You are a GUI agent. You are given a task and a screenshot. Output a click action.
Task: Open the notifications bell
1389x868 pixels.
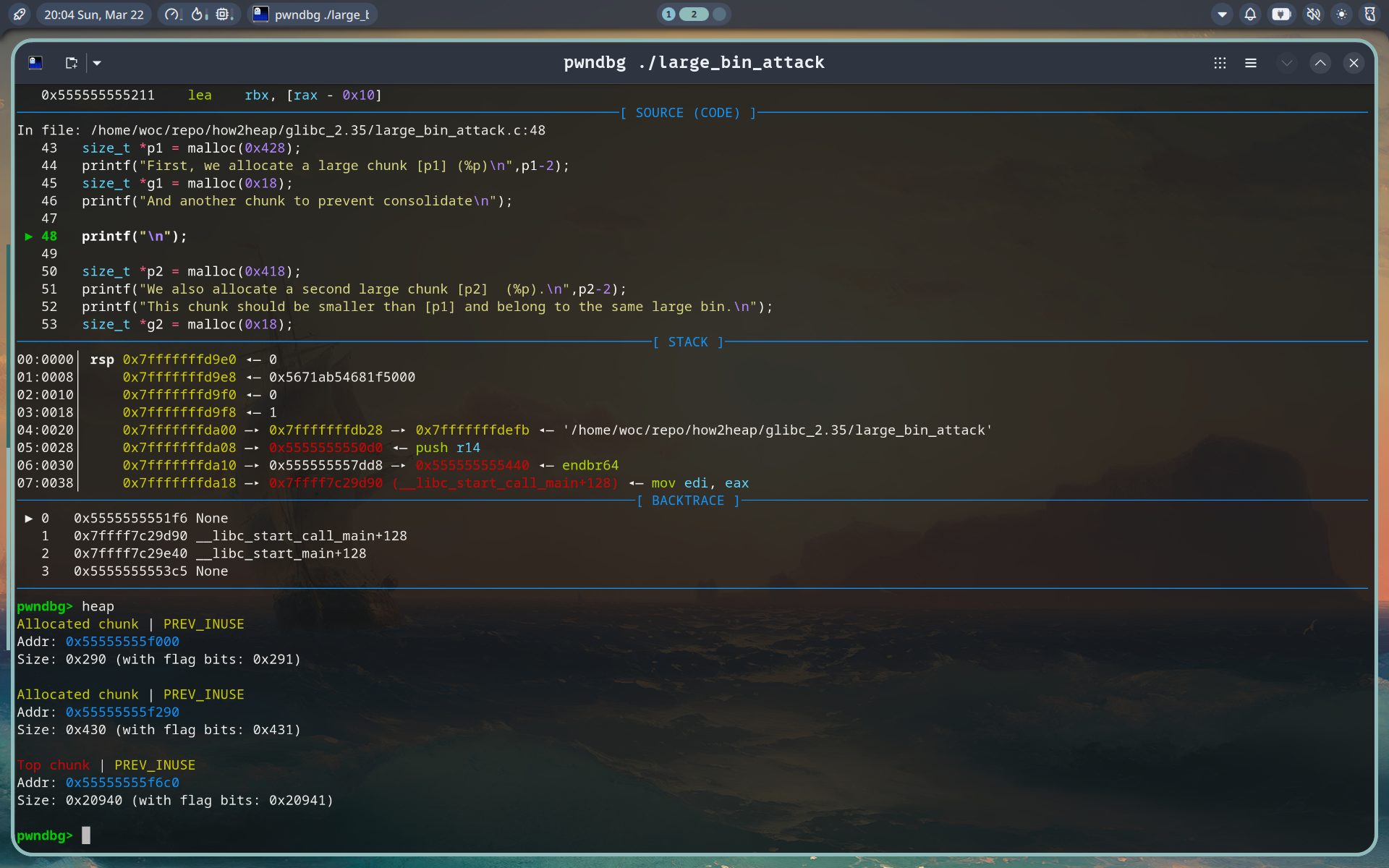(1250, 14)
